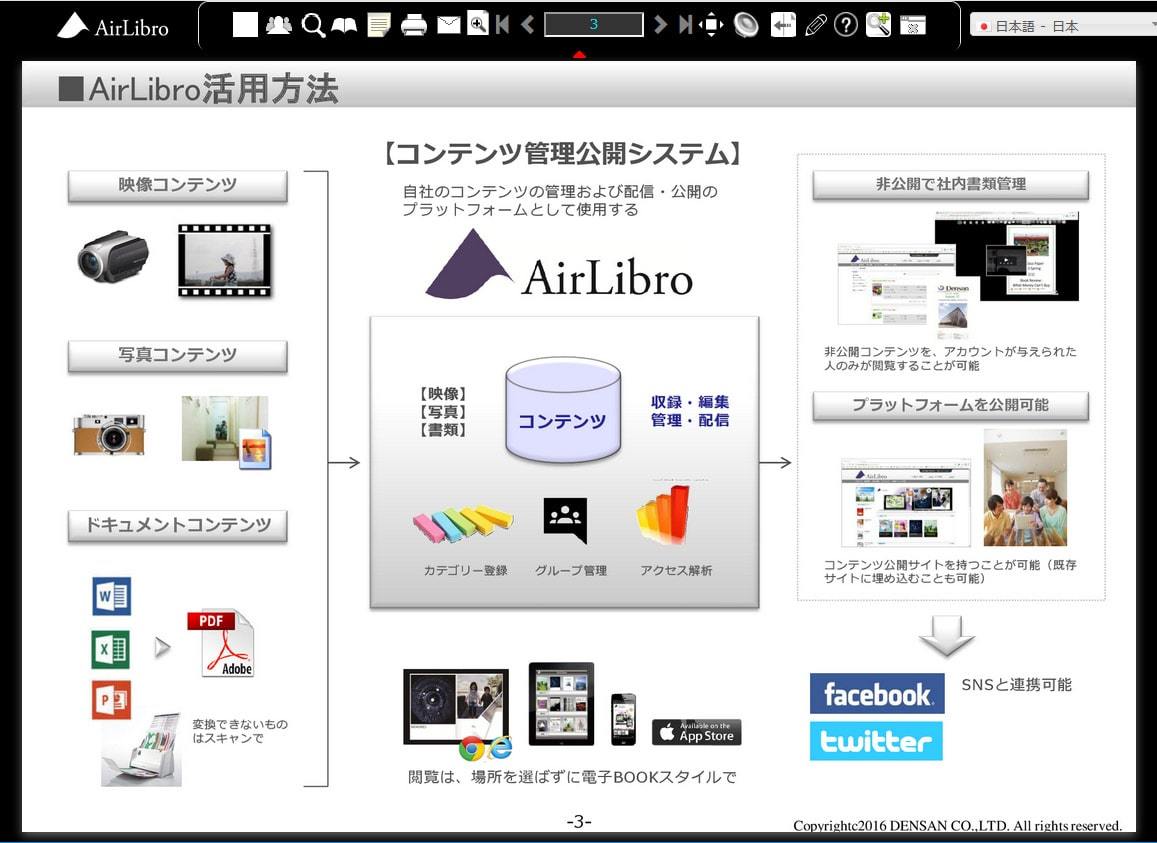Click the video camera image
Screen dimensions: 1157x843
pos(113,257)
